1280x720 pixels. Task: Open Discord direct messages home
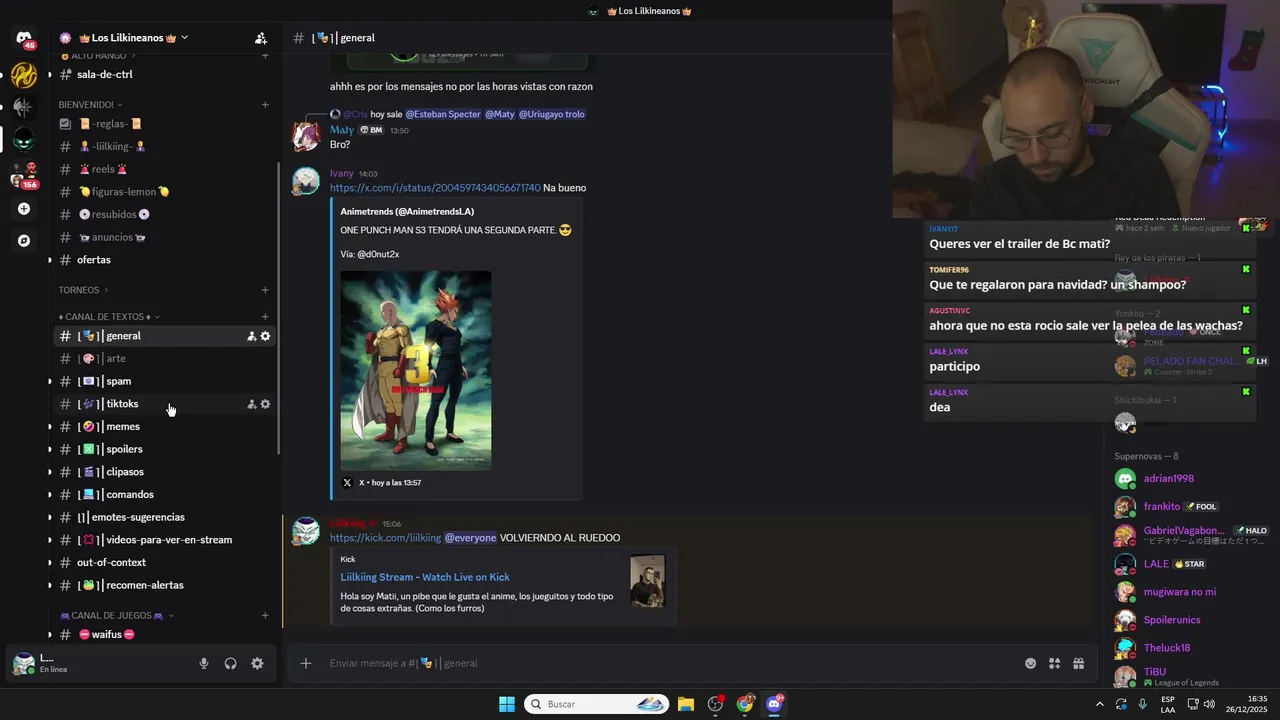[24, 39]
